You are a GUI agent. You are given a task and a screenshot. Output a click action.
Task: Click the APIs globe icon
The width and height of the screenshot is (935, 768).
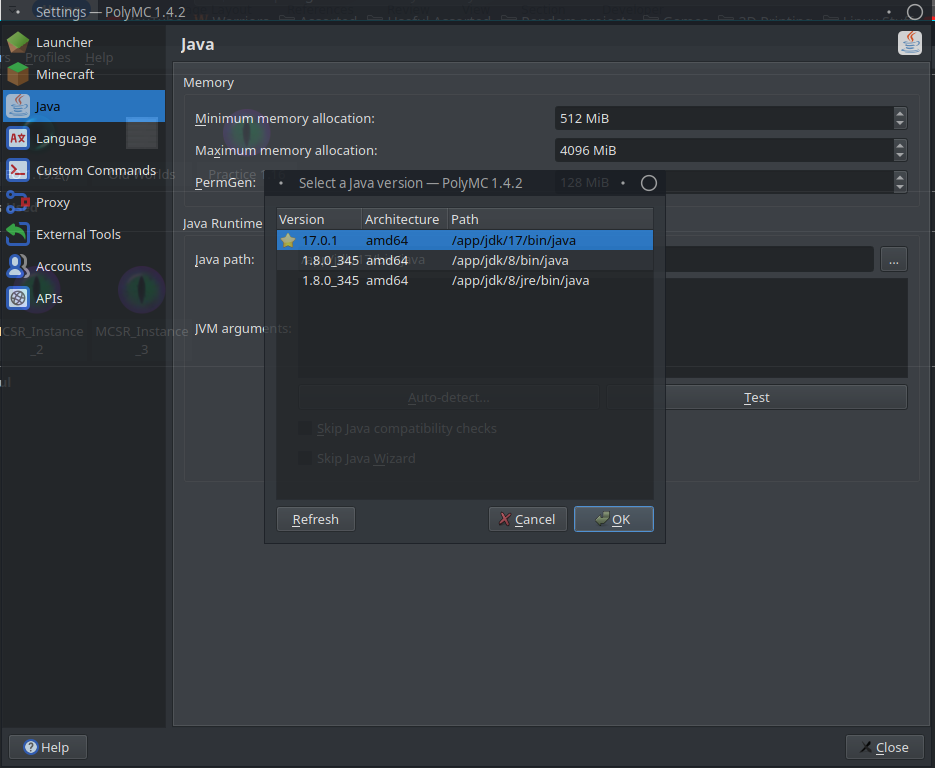click(18, 298)
